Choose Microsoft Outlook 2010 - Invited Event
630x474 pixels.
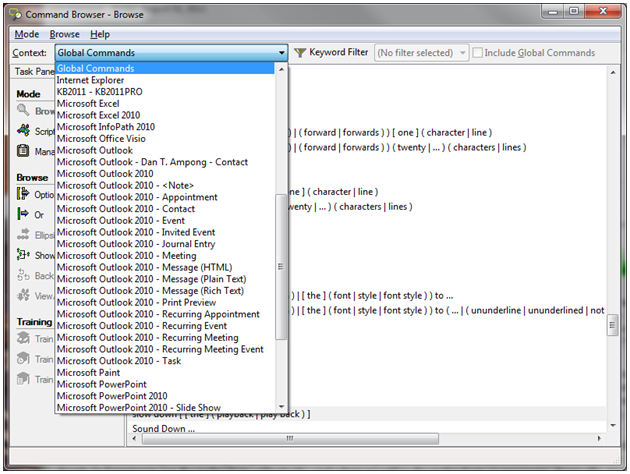click(165, 232)
